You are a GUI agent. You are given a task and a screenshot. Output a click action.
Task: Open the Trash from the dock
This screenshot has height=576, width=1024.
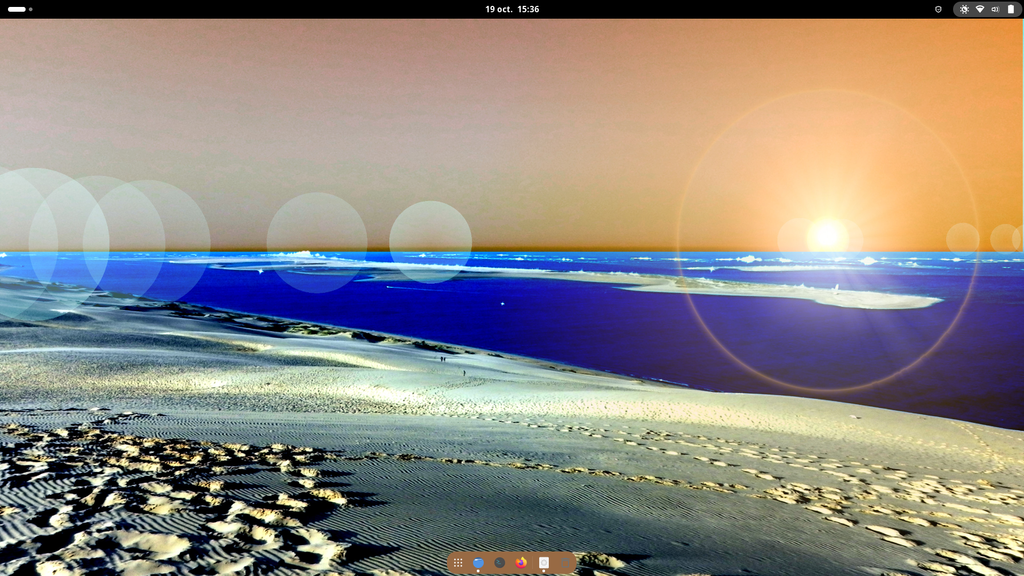pos(565,563)
